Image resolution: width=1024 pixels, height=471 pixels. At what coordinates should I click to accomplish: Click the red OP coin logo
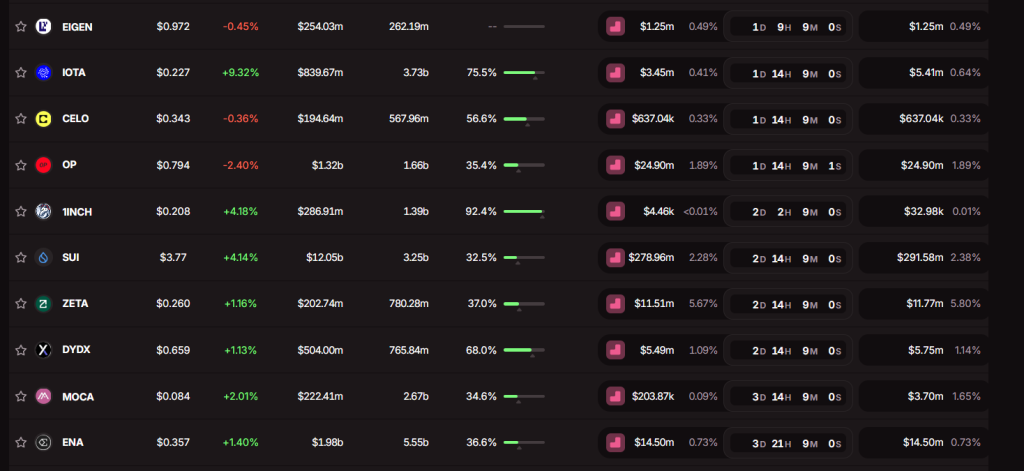tap(43, 165)
